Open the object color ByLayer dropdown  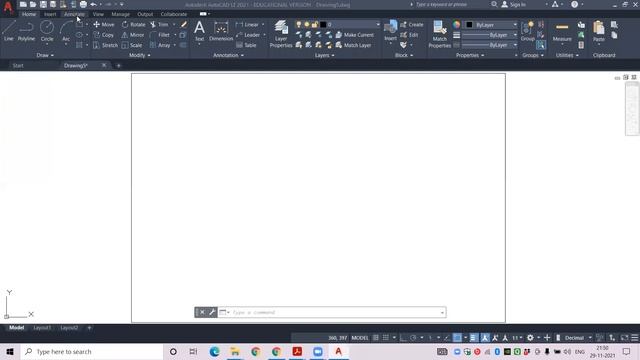point(491,25)
